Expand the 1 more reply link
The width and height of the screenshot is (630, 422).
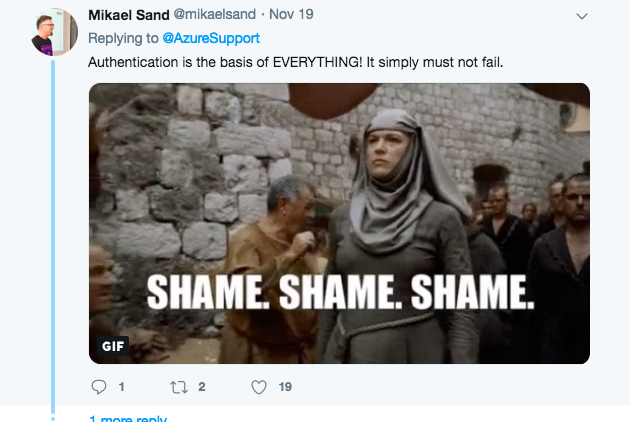coord(127,418)
